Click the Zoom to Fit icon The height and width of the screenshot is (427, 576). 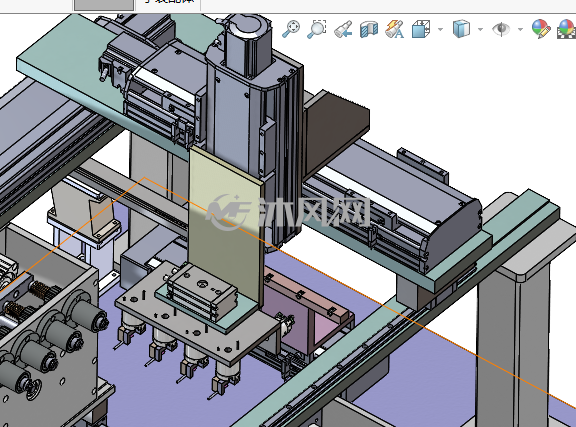coord(291,29)
